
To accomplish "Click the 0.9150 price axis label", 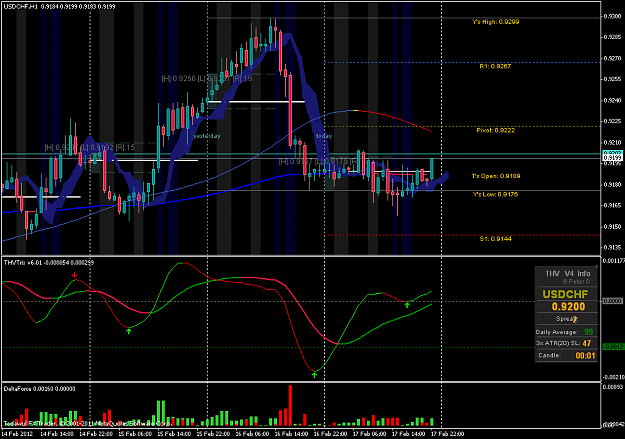I will click(x=612, y=226).
